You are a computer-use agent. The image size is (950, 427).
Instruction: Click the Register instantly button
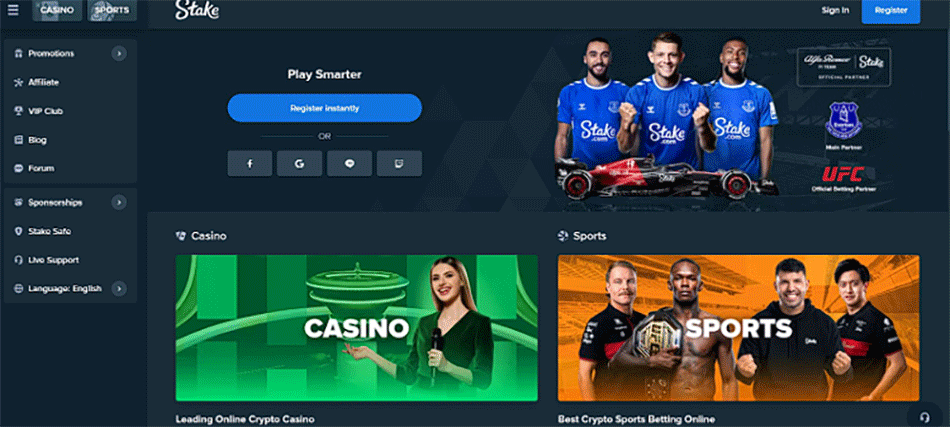pos(325,108)
